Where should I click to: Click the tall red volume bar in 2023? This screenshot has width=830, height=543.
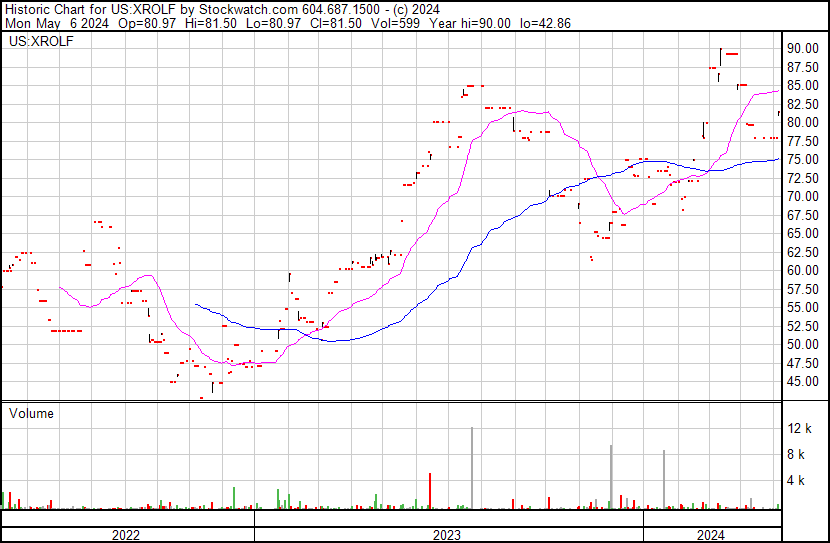click(x=430, y=491)
